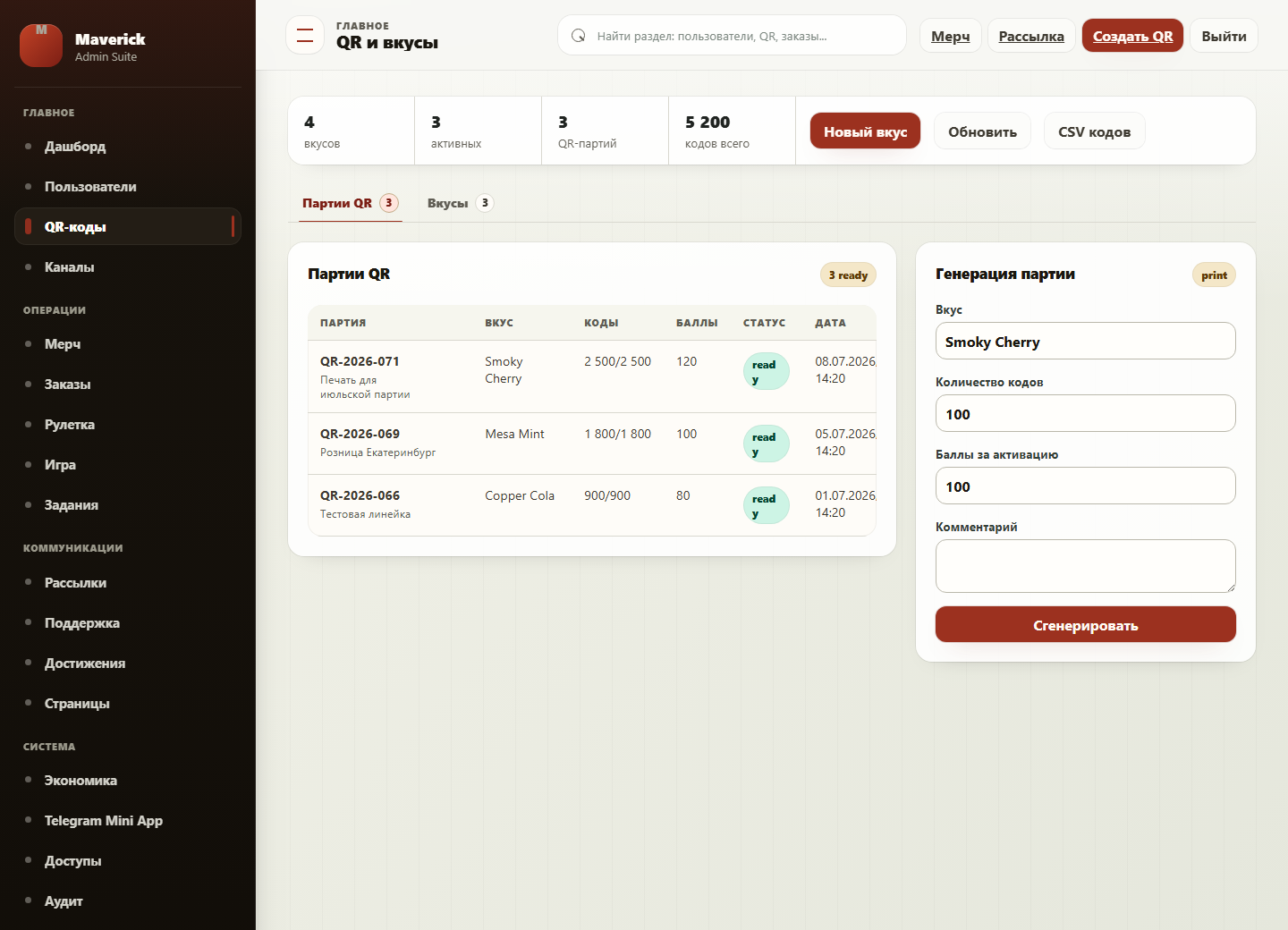Click the Дата column header
The height and width of the screenshot is (930, 1288).
830,323
